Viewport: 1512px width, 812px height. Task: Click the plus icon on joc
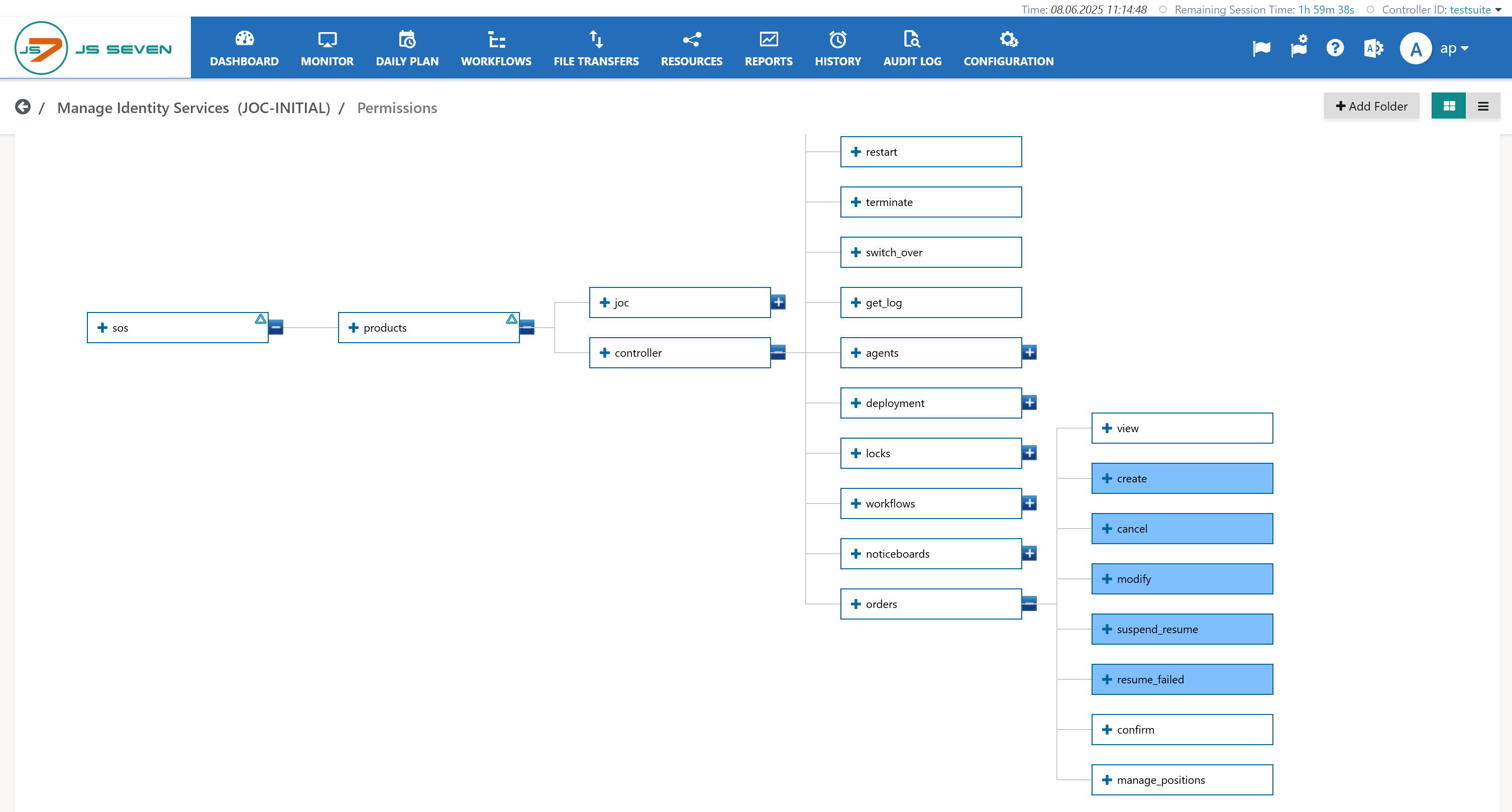click(605, 302)
